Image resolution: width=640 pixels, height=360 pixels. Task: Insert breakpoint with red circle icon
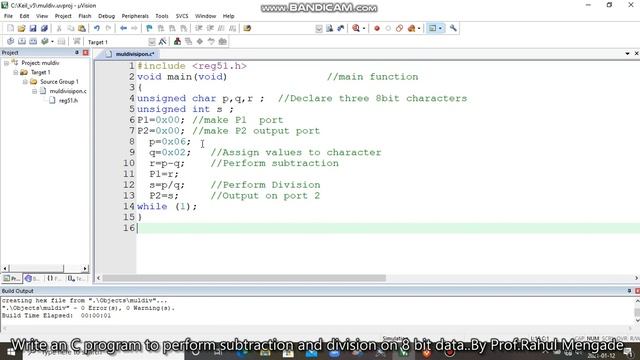point(377,28)
